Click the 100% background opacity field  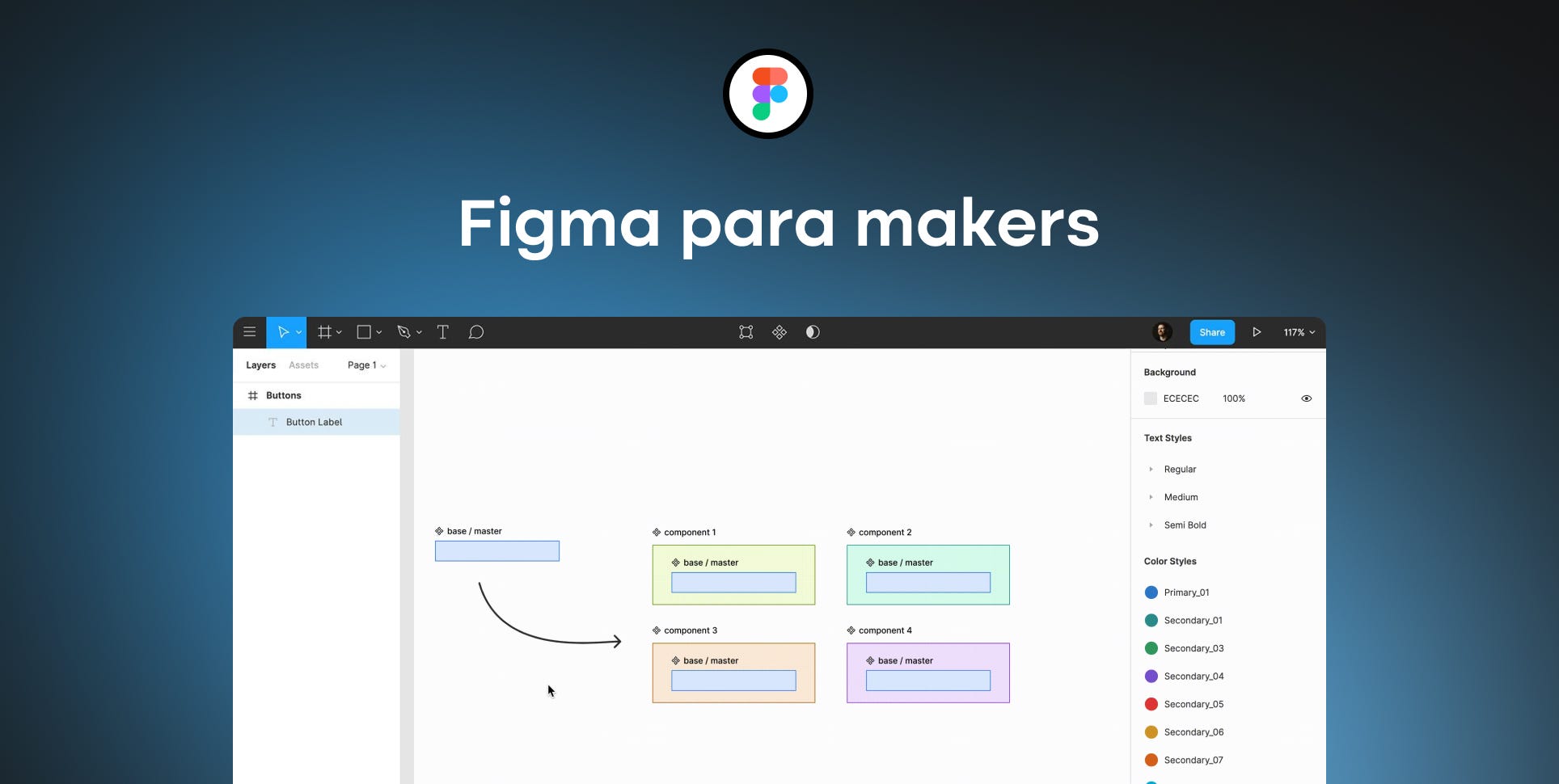[1234, 398]
